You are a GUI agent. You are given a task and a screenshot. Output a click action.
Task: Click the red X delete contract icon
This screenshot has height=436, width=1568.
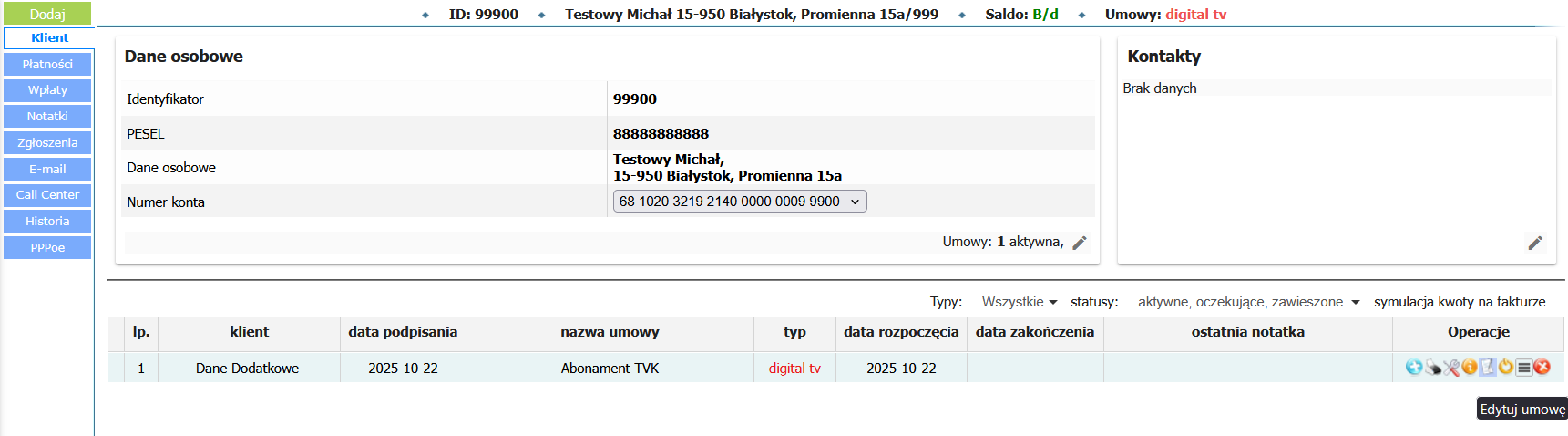(x=1542, y=367)
